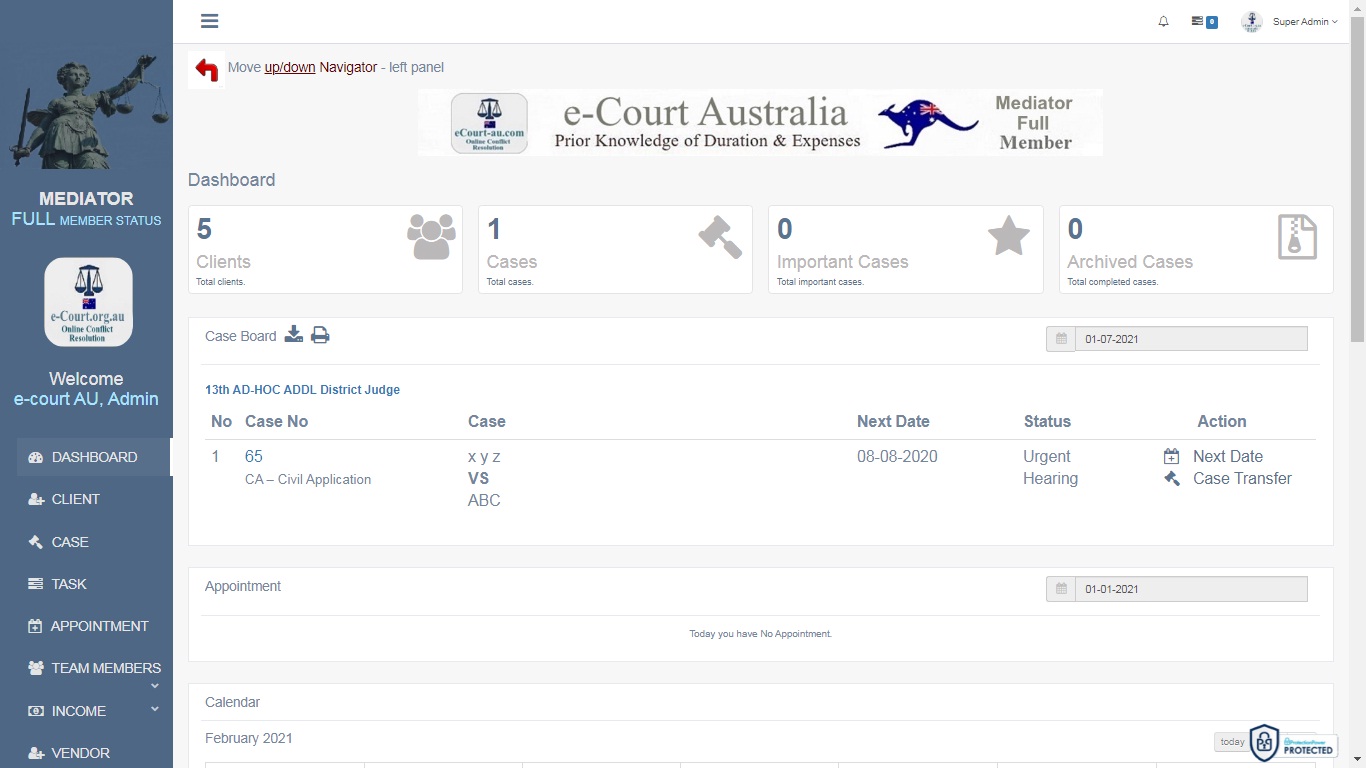Viewport: 1366px width, 768px height.
Task: Expand the Team Members submenu
Action: pyautogui.click(x=155, y=686)
